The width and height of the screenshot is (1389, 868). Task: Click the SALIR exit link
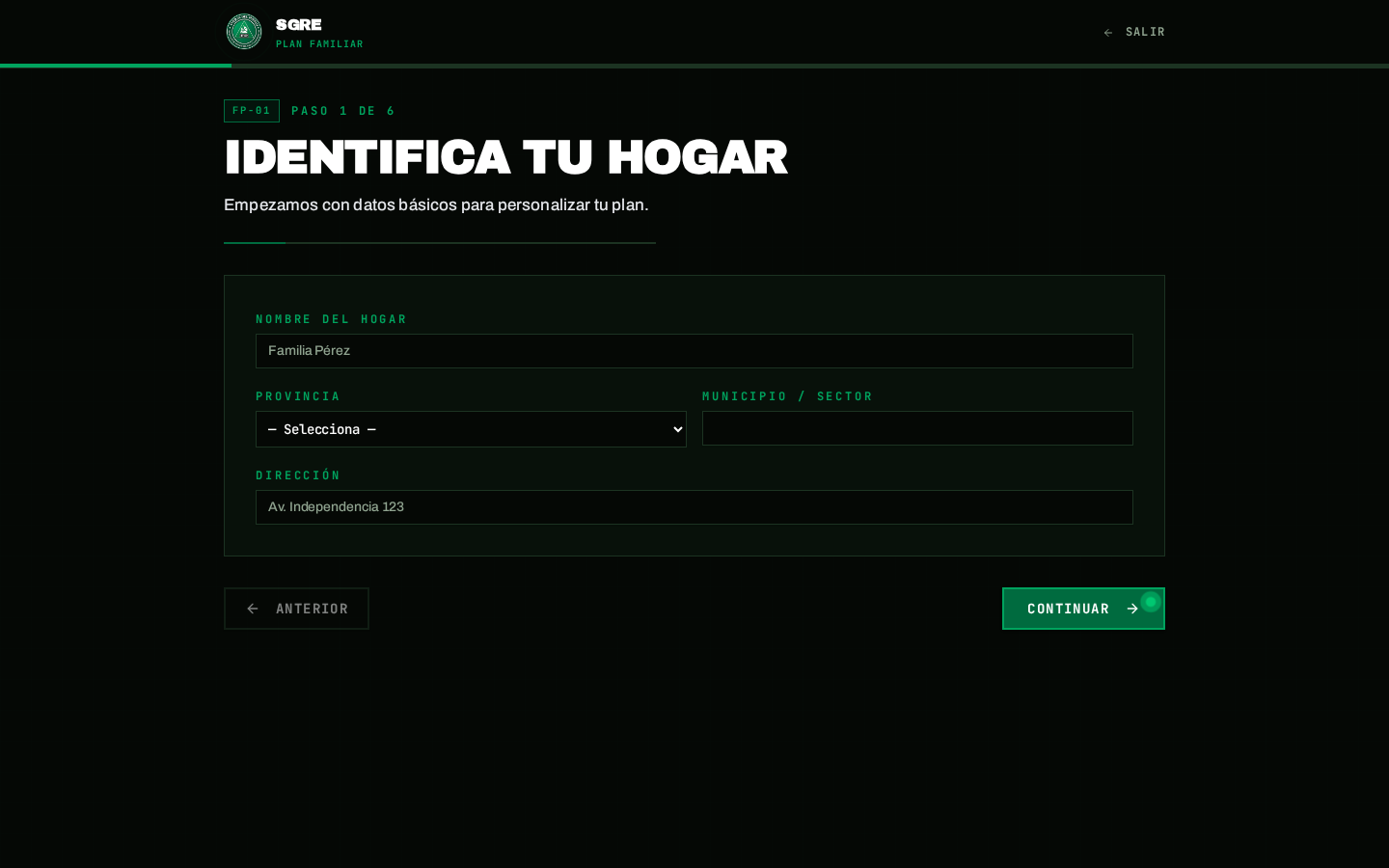(x=1134, y=32)
